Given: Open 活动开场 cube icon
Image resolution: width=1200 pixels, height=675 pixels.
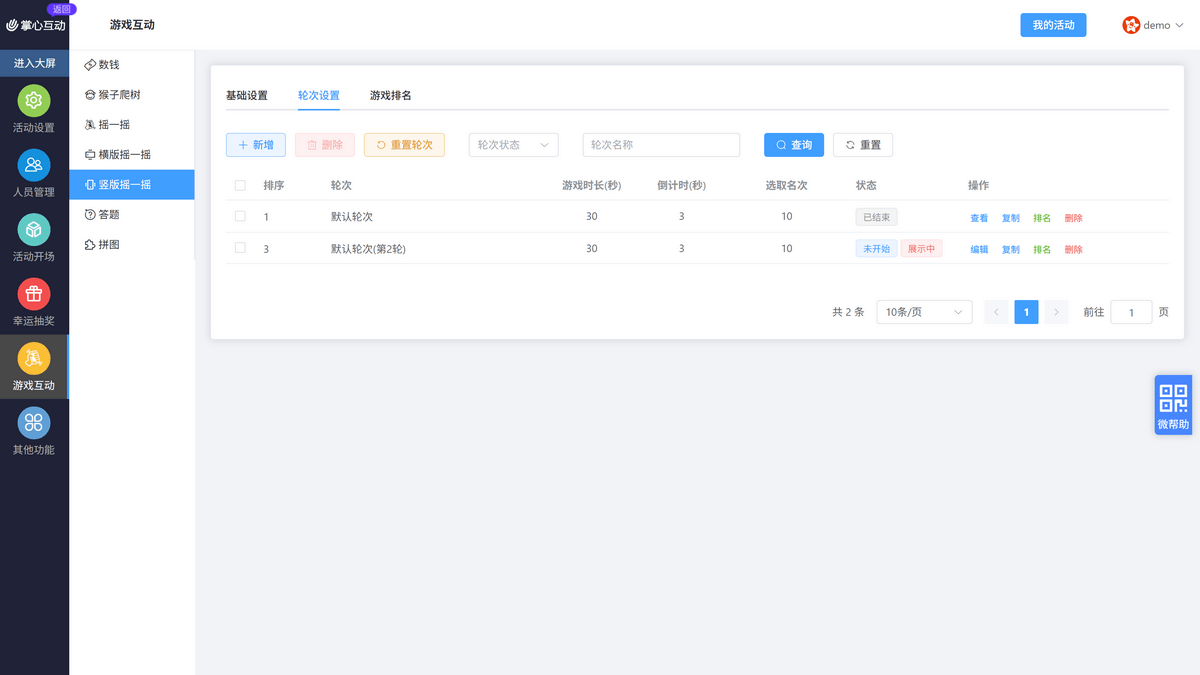Looking at the screenshot, I should coord(34,229).
